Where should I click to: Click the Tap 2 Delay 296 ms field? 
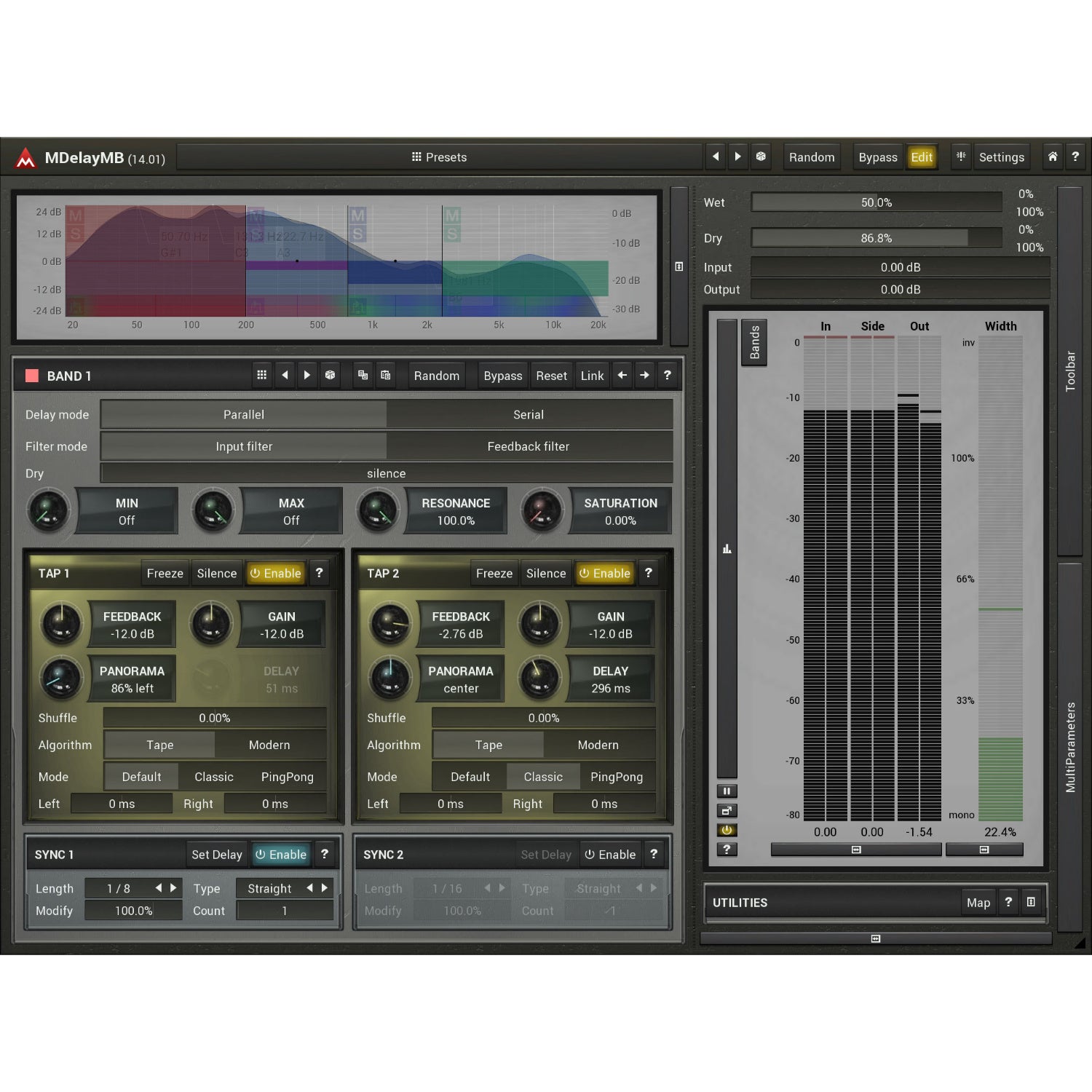pyautogui.click(x=611, y=679)
